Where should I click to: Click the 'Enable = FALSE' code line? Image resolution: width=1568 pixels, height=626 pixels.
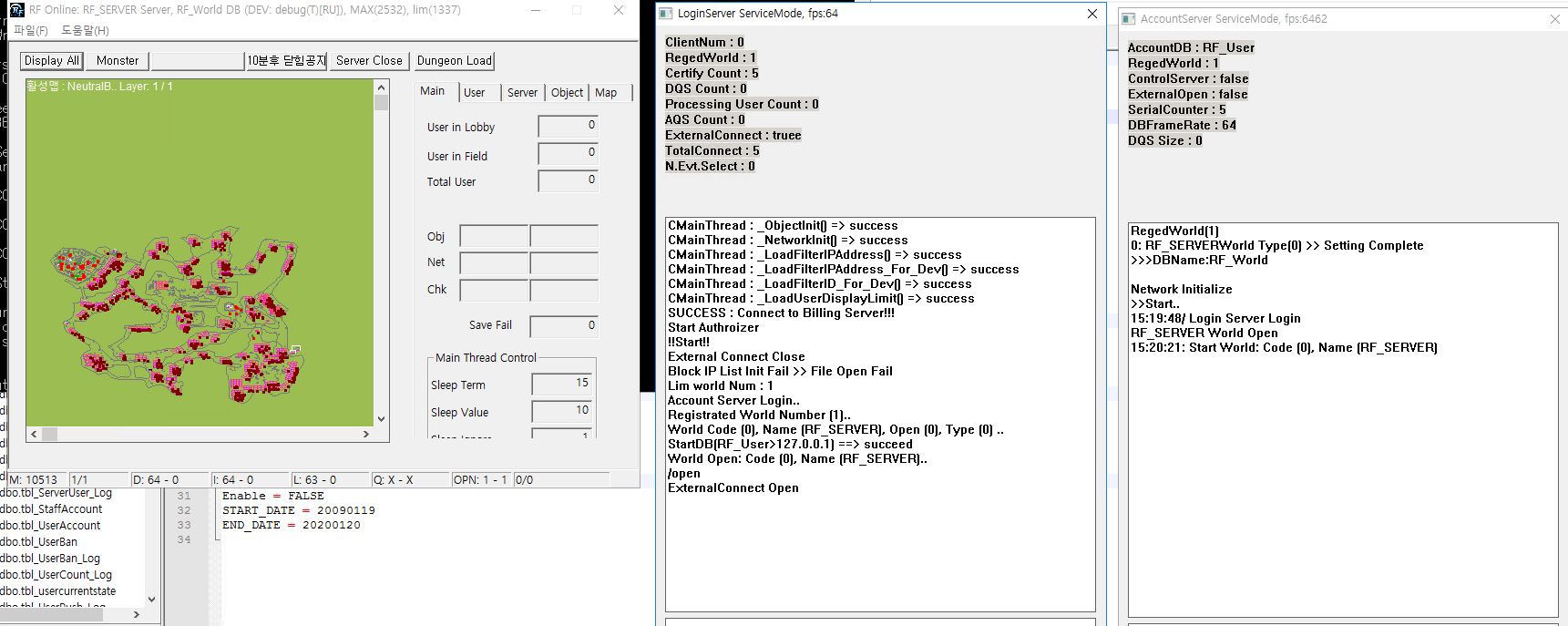(273, 496)
